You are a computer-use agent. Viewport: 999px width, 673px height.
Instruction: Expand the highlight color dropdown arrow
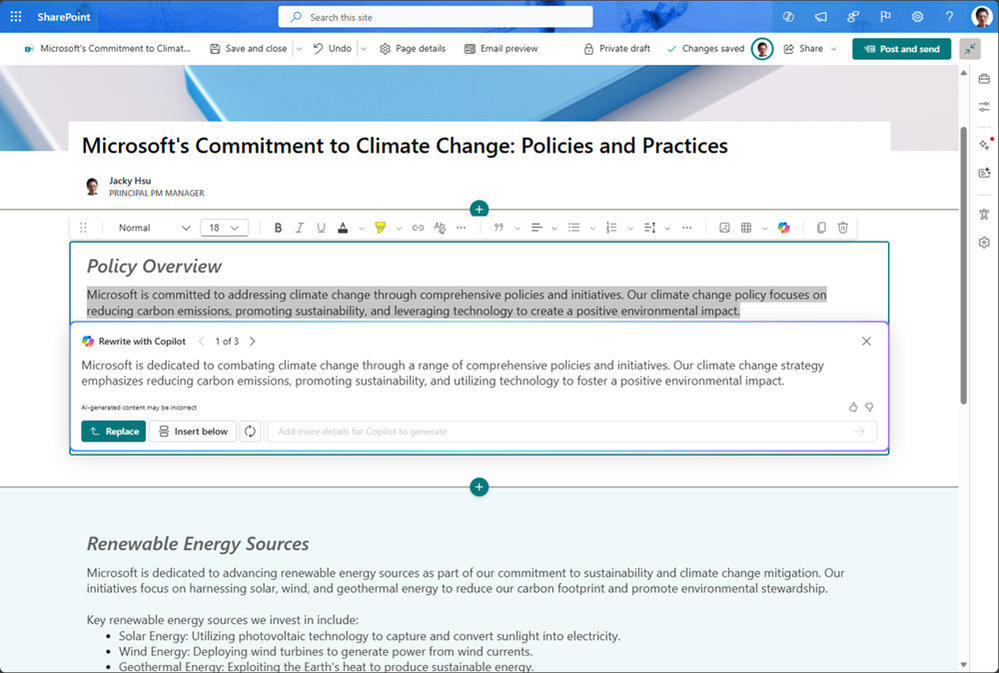tap(399, 228)
